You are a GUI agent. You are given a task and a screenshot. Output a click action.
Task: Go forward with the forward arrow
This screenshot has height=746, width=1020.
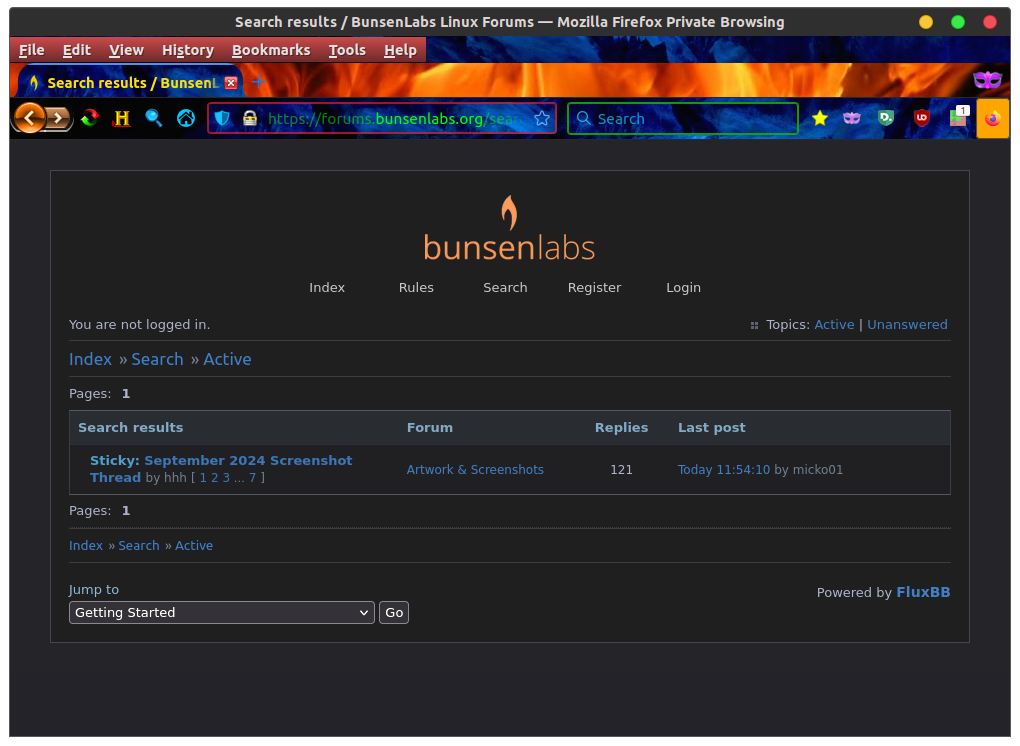click(x=59, y=118)
